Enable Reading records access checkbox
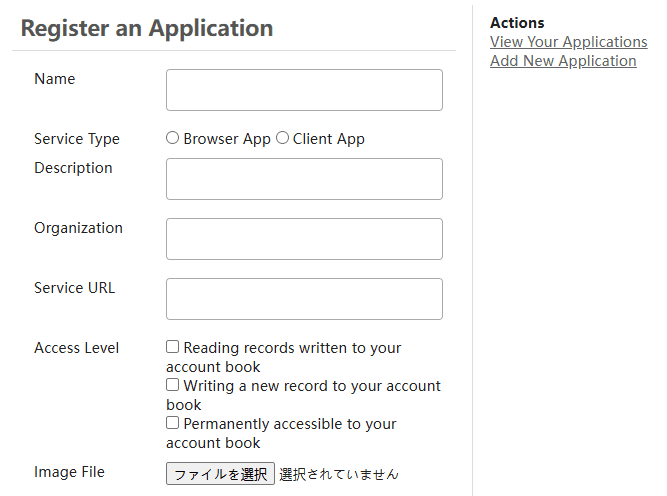Viewport: 667px width, 496px height. coord(173,347)
